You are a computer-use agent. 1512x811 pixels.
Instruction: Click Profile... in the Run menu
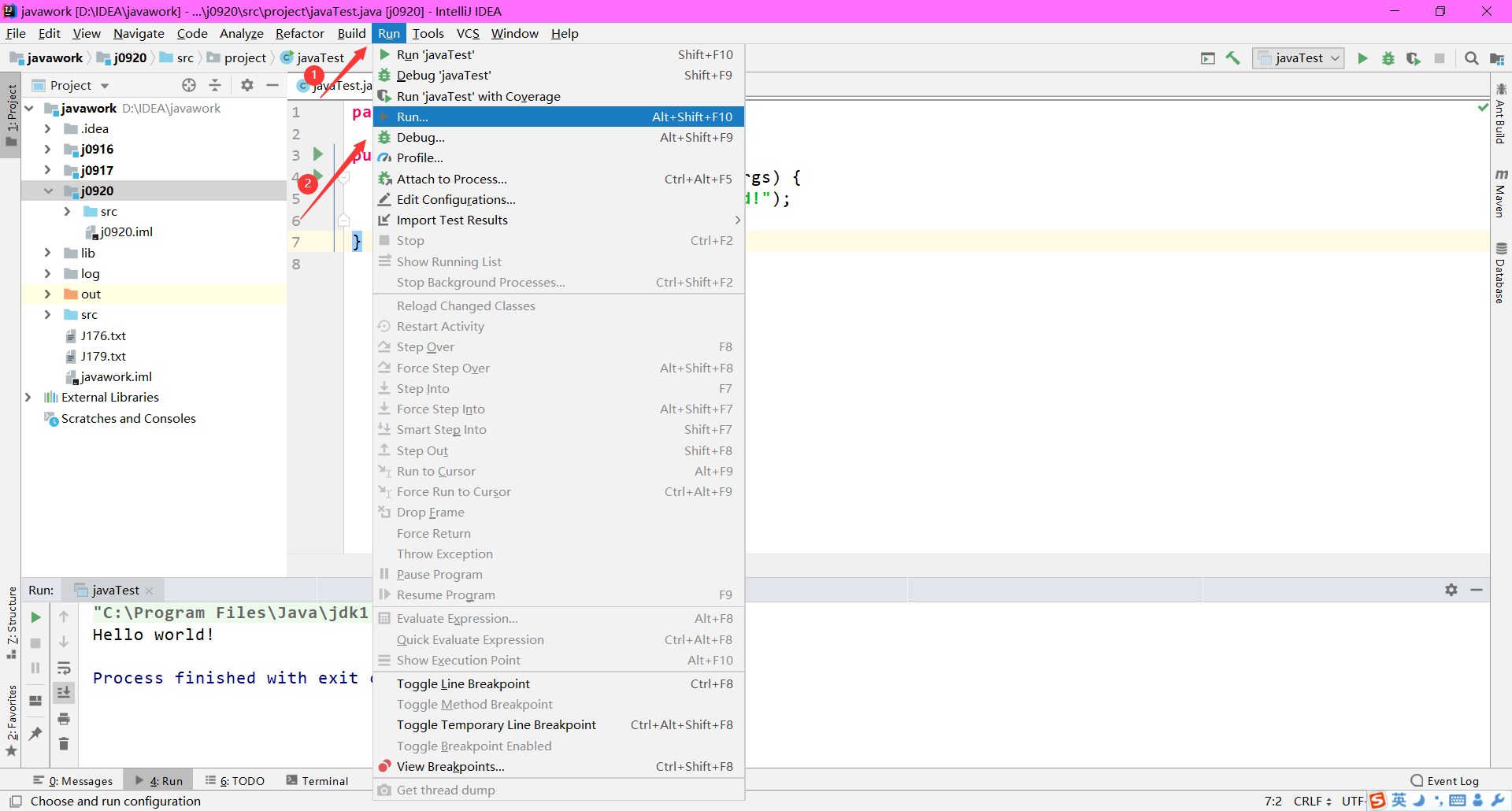point(558,158)
